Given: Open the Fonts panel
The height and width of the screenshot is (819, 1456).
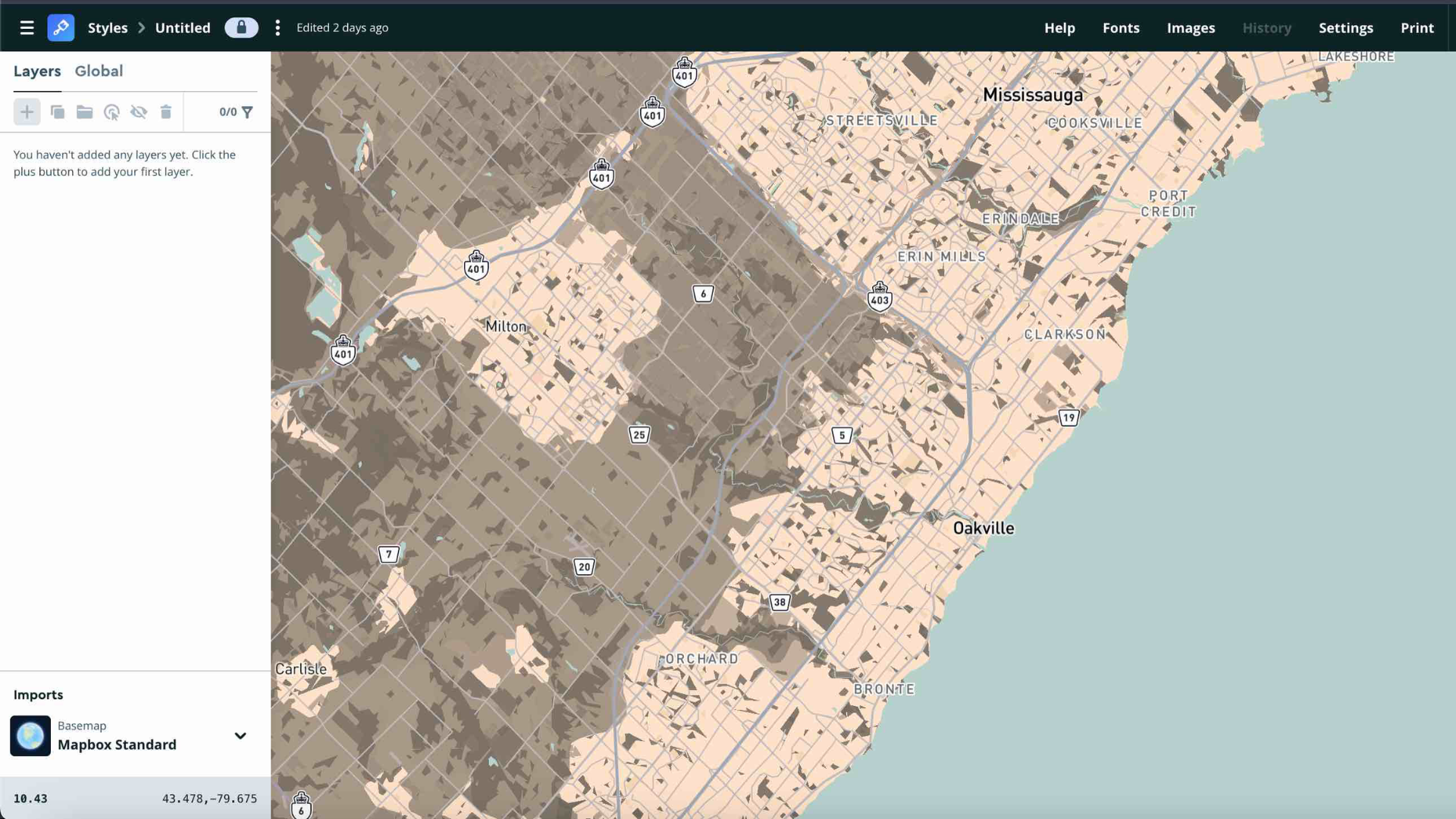Looking at the screenshot, I should (x=1121, y=27).
